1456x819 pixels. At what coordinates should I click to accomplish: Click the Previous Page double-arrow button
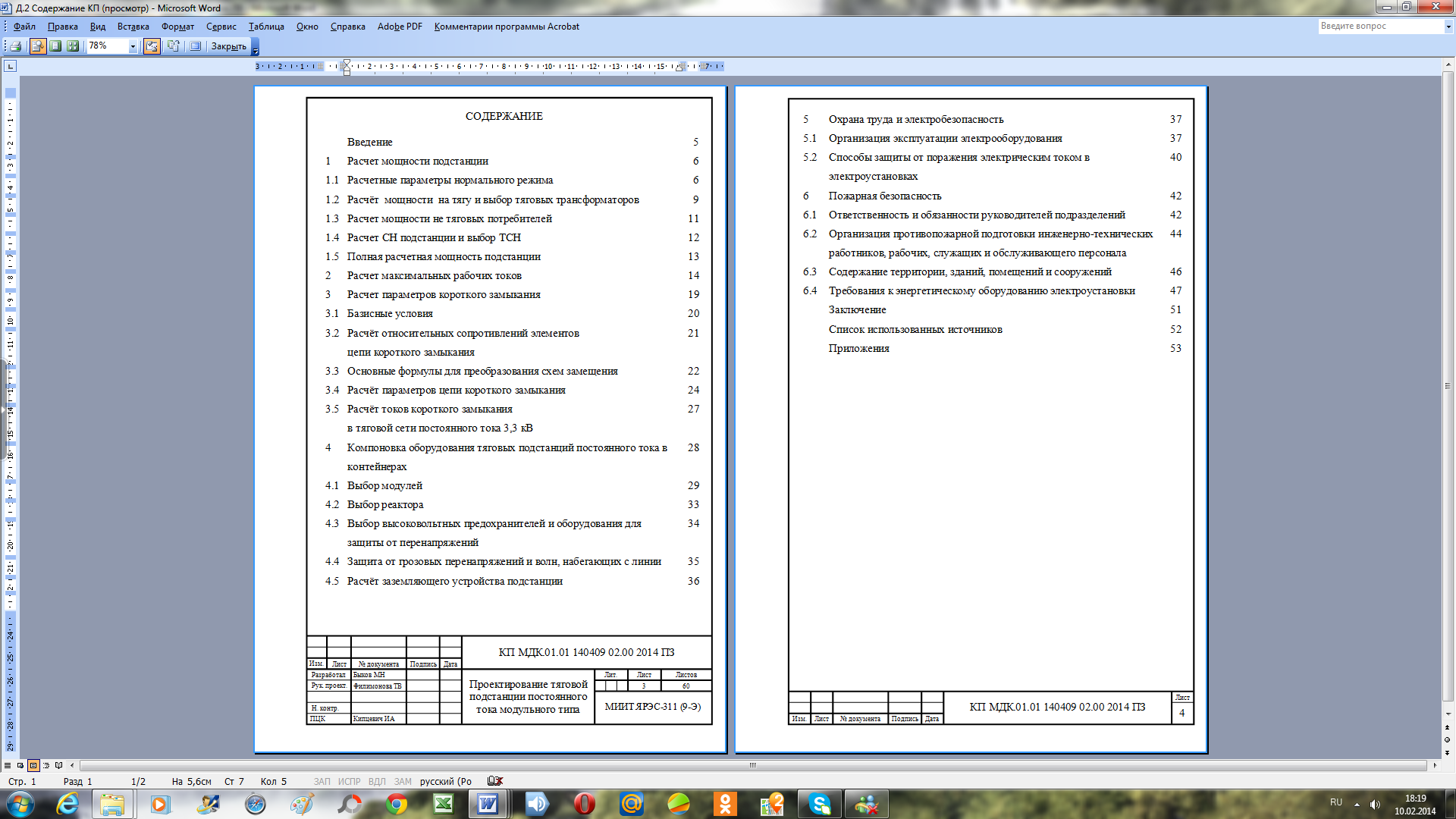click(1448, 727)
